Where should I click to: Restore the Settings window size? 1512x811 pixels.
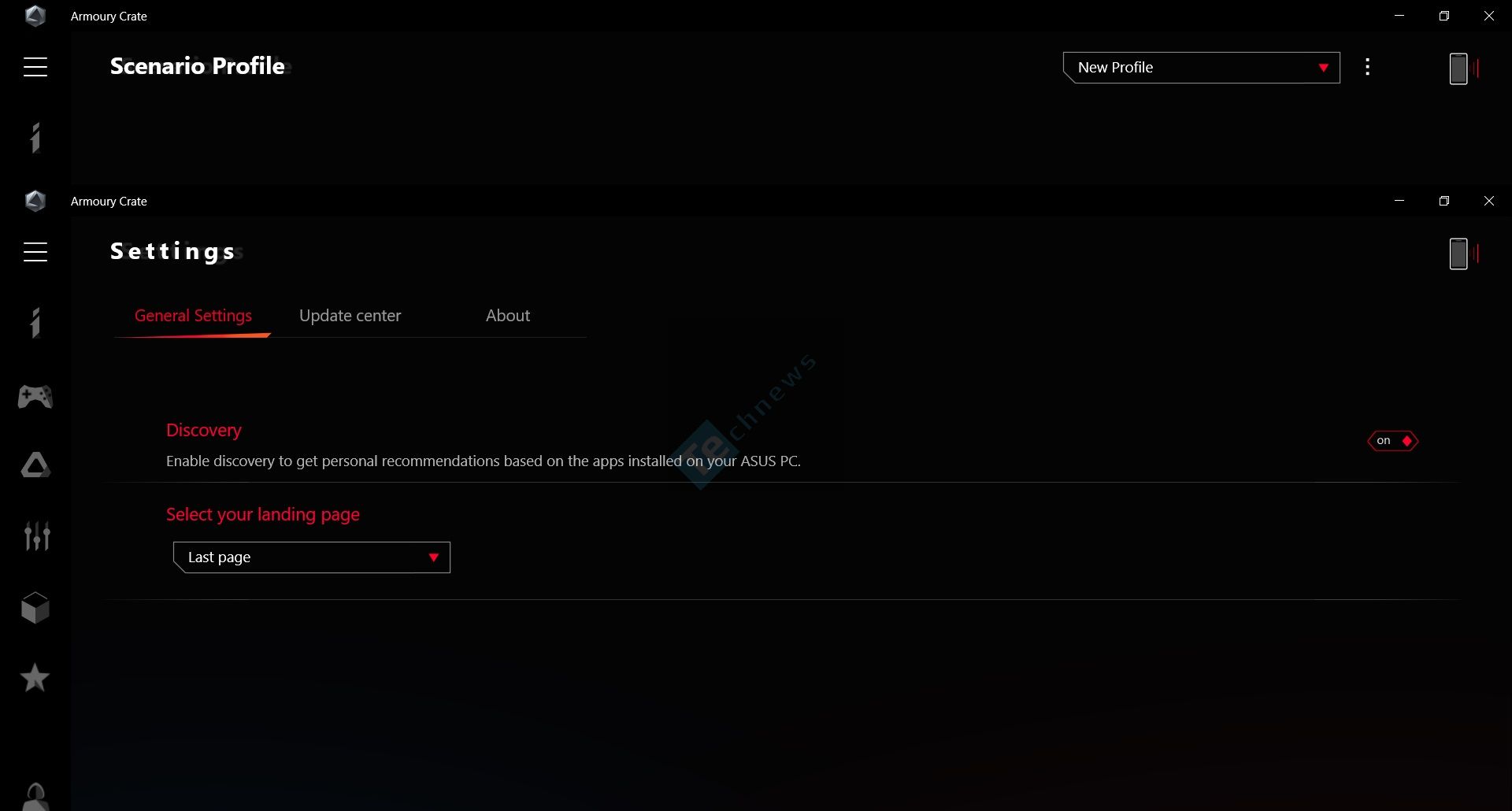1444,201
